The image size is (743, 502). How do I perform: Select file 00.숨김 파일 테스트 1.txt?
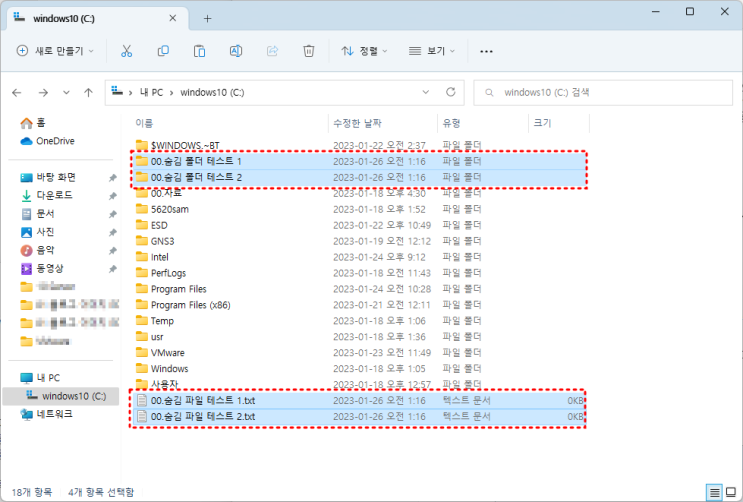tap(359, 401)
